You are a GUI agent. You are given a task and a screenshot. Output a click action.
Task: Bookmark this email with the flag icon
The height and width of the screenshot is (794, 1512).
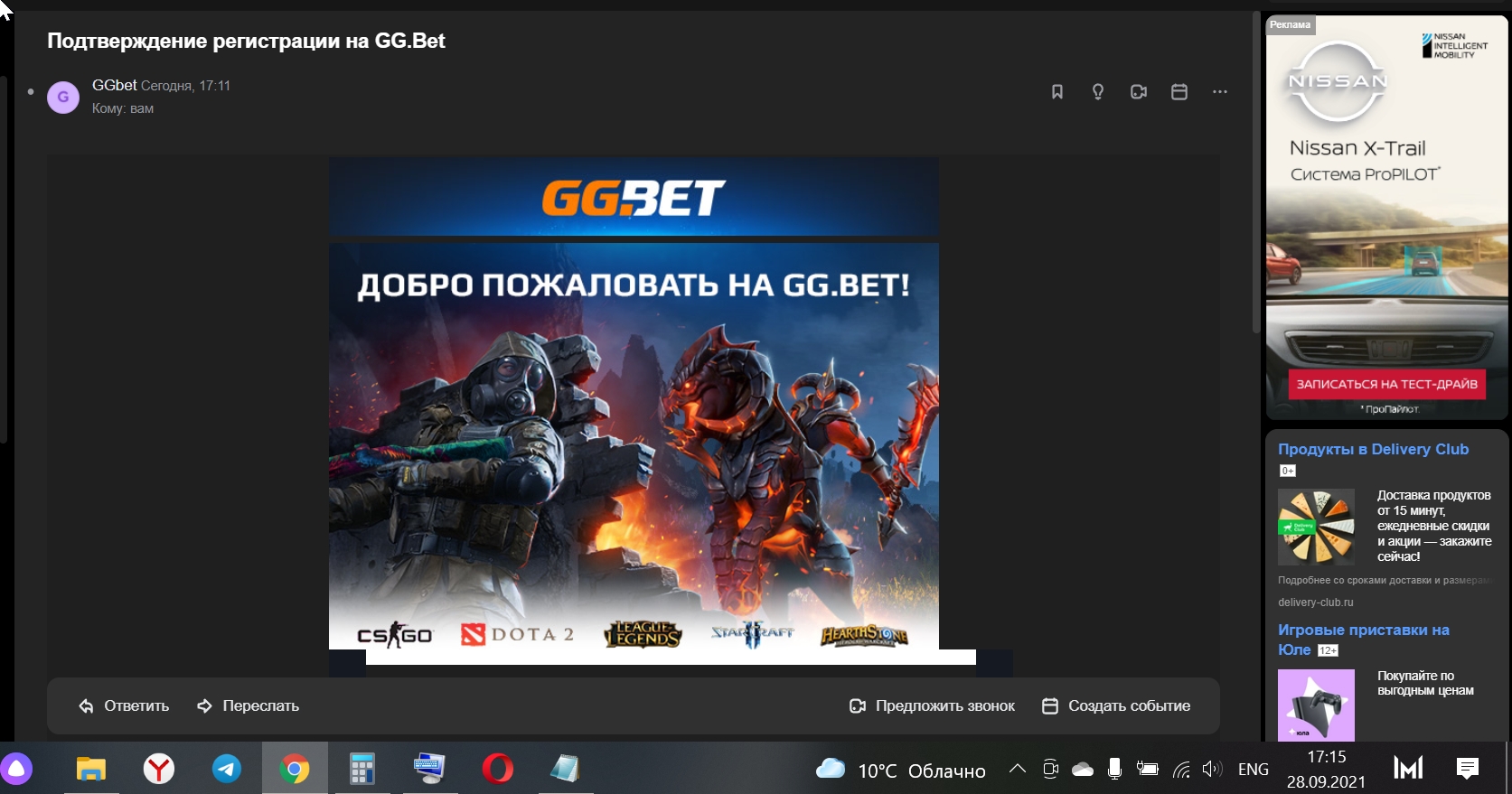(x=1057, y=92)
